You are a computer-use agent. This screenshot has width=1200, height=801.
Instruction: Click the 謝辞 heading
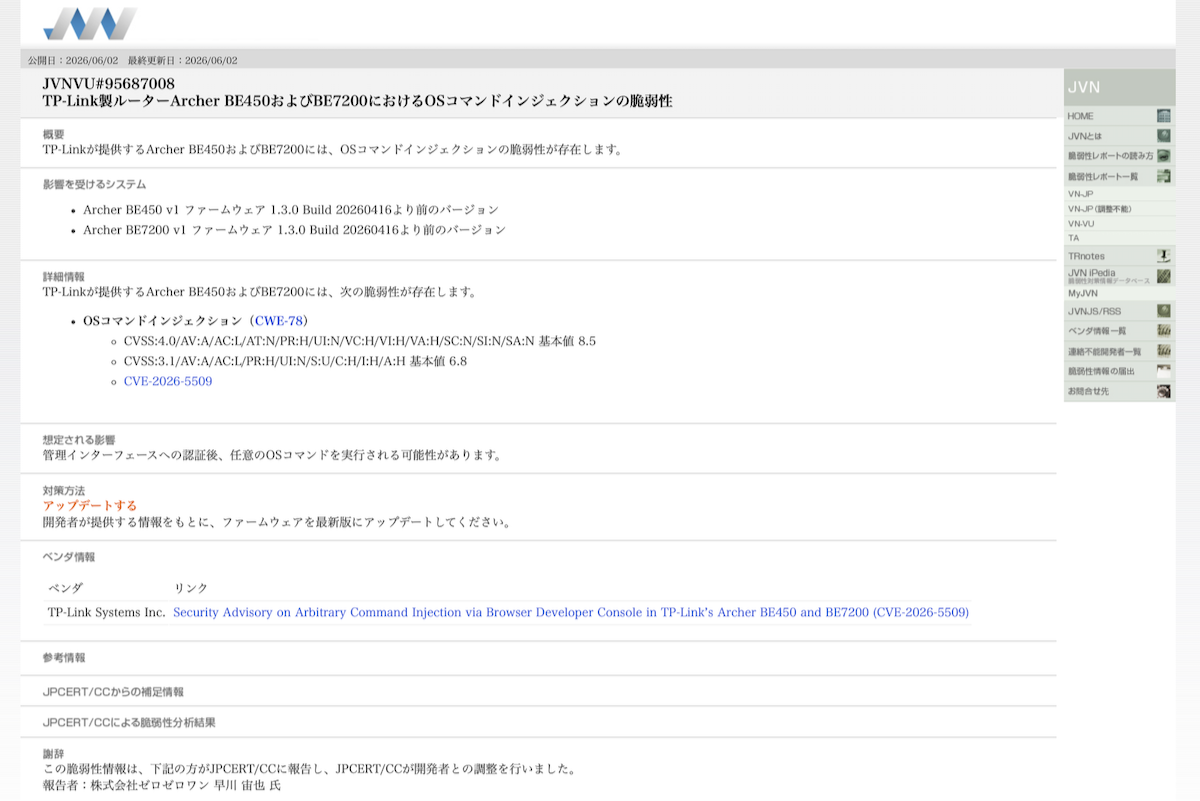pyautogui.click(x=54, y=754)
